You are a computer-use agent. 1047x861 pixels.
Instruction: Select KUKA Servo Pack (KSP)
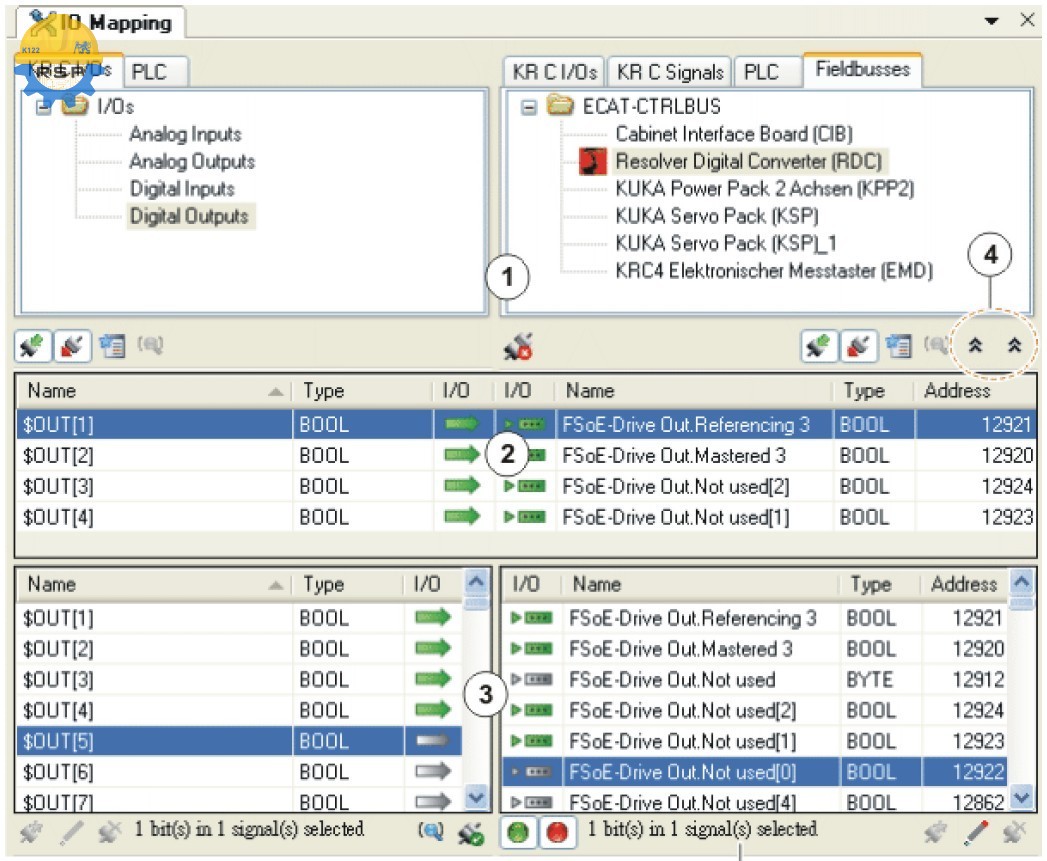[x=716, y=216]
